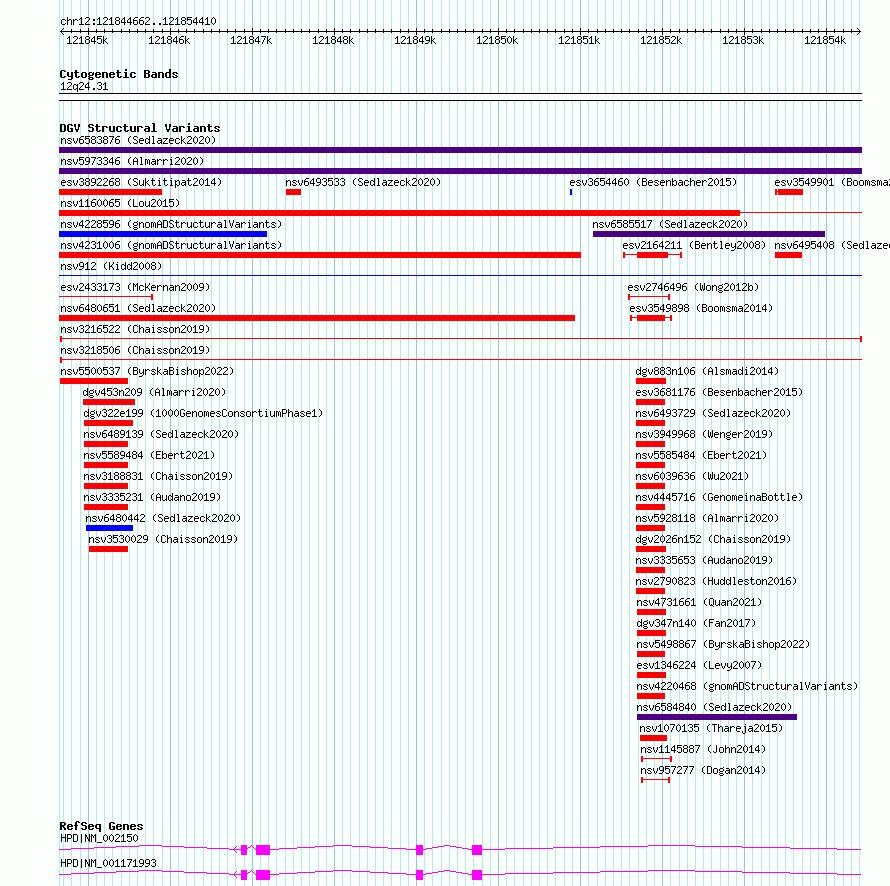Click the dgv453n209 (Almarri2020) label
The image size is (890, 886).
coord(154,392)
